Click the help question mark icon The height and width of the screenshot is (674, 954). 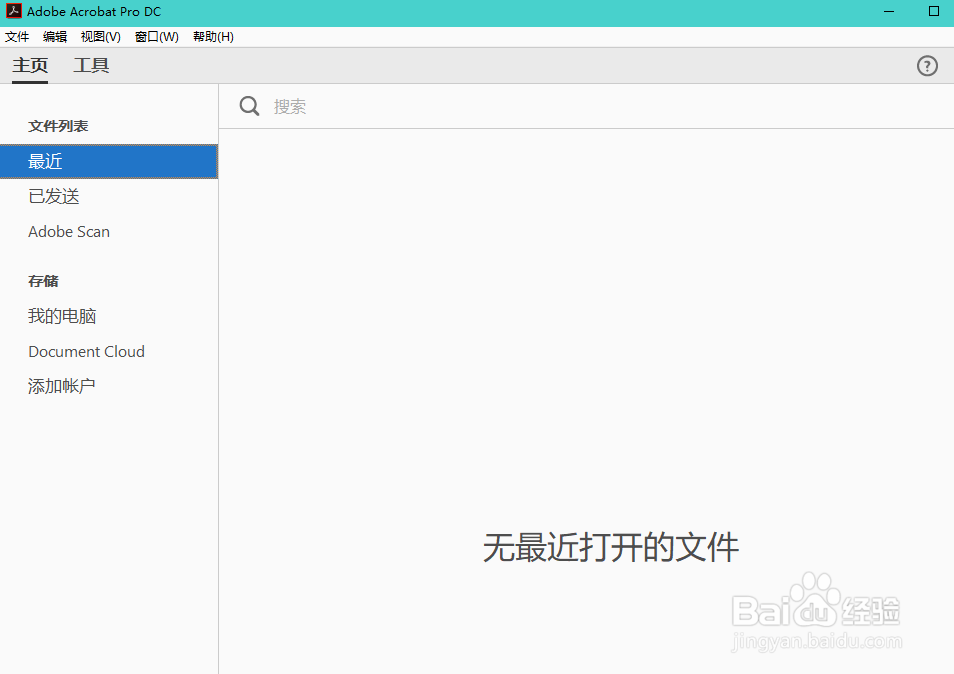pos(927,66)
